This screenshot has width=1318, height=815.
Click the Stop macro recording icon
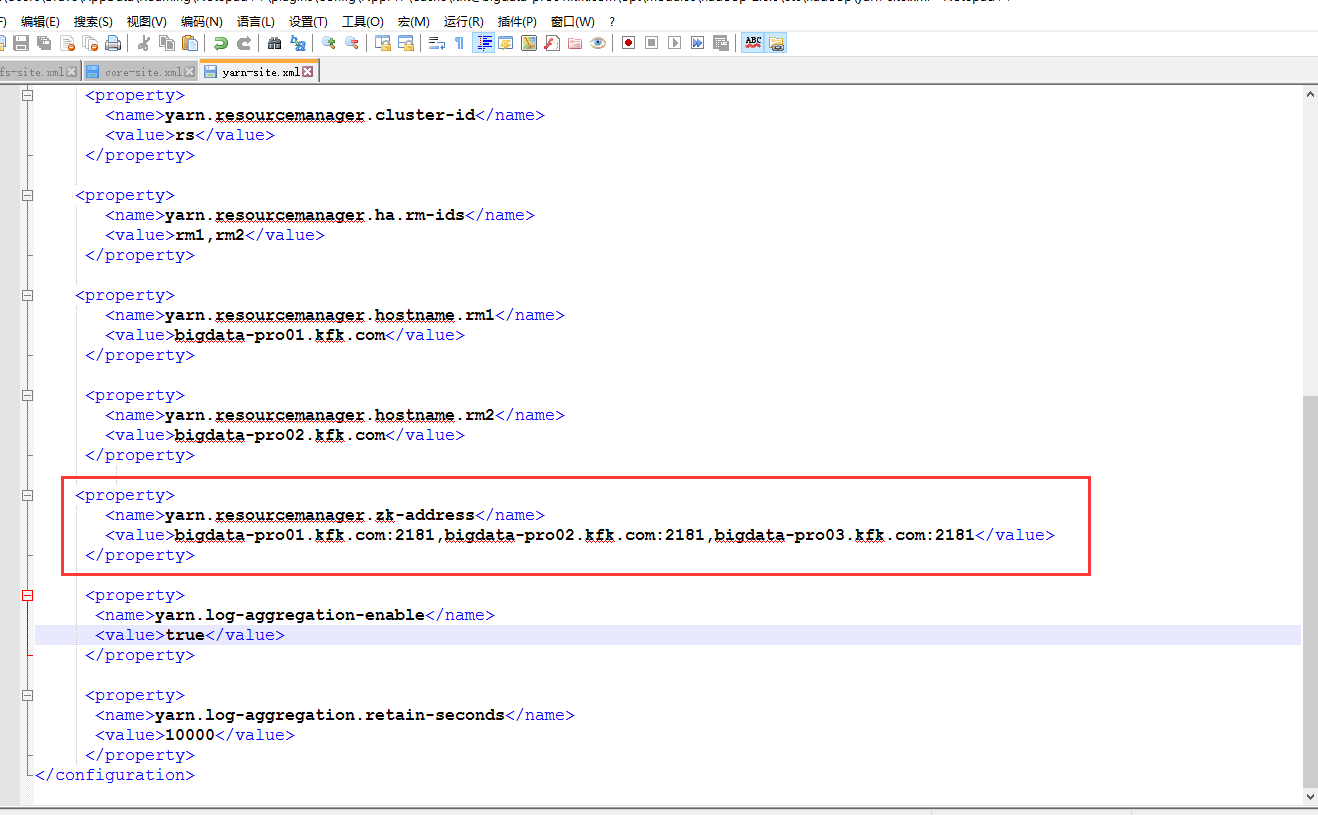tap(651, 43)
